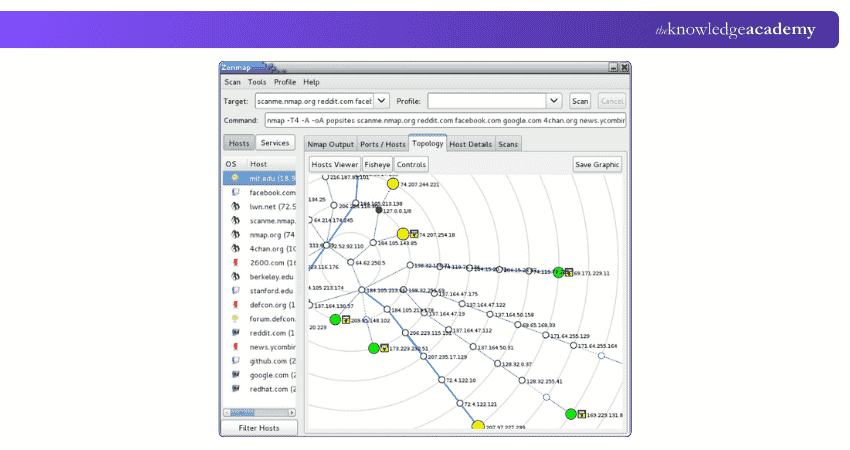Viewport: 850px width, 450px height.
Task: Open the Scan menu
Action: [x=233, y=82]
